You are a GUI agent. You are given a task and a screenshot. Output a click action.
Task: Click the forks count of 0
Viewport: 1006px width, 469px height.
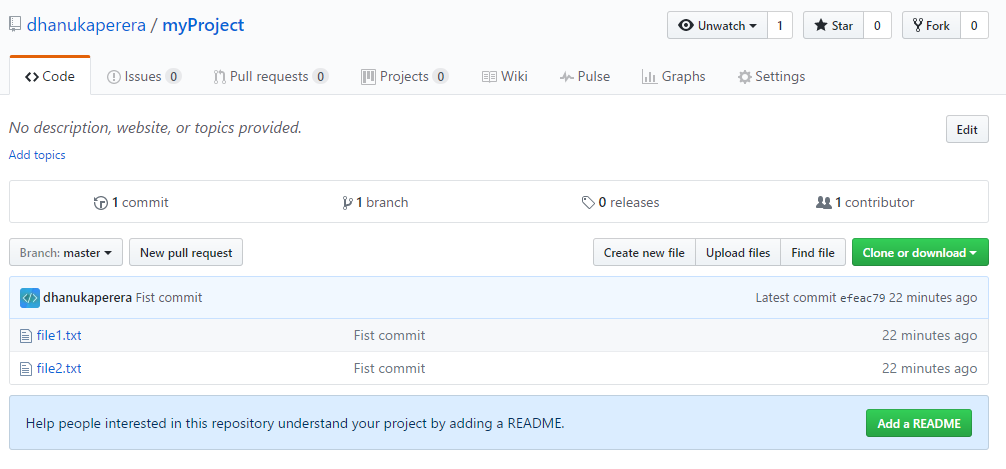coord(974,26)
